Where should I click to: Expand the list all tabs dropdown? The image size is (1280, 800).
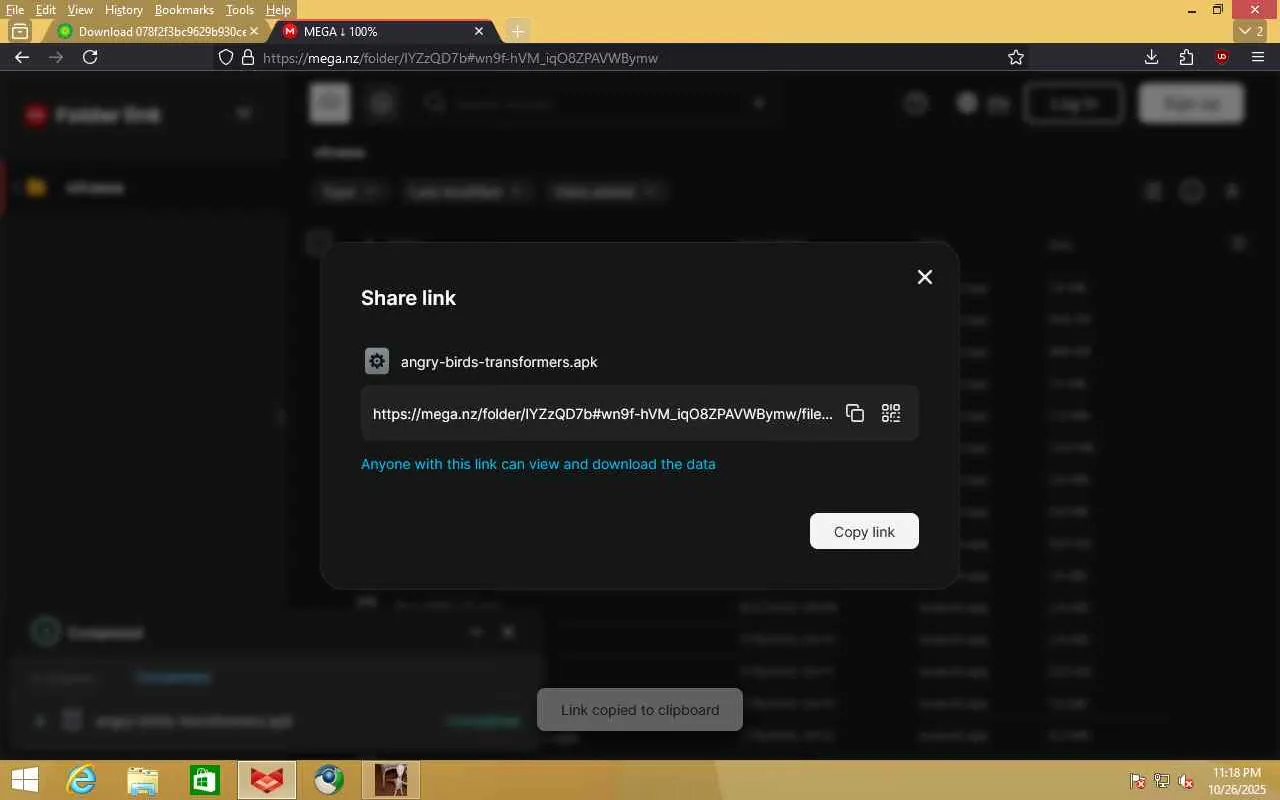click(x=1252, y=31)
